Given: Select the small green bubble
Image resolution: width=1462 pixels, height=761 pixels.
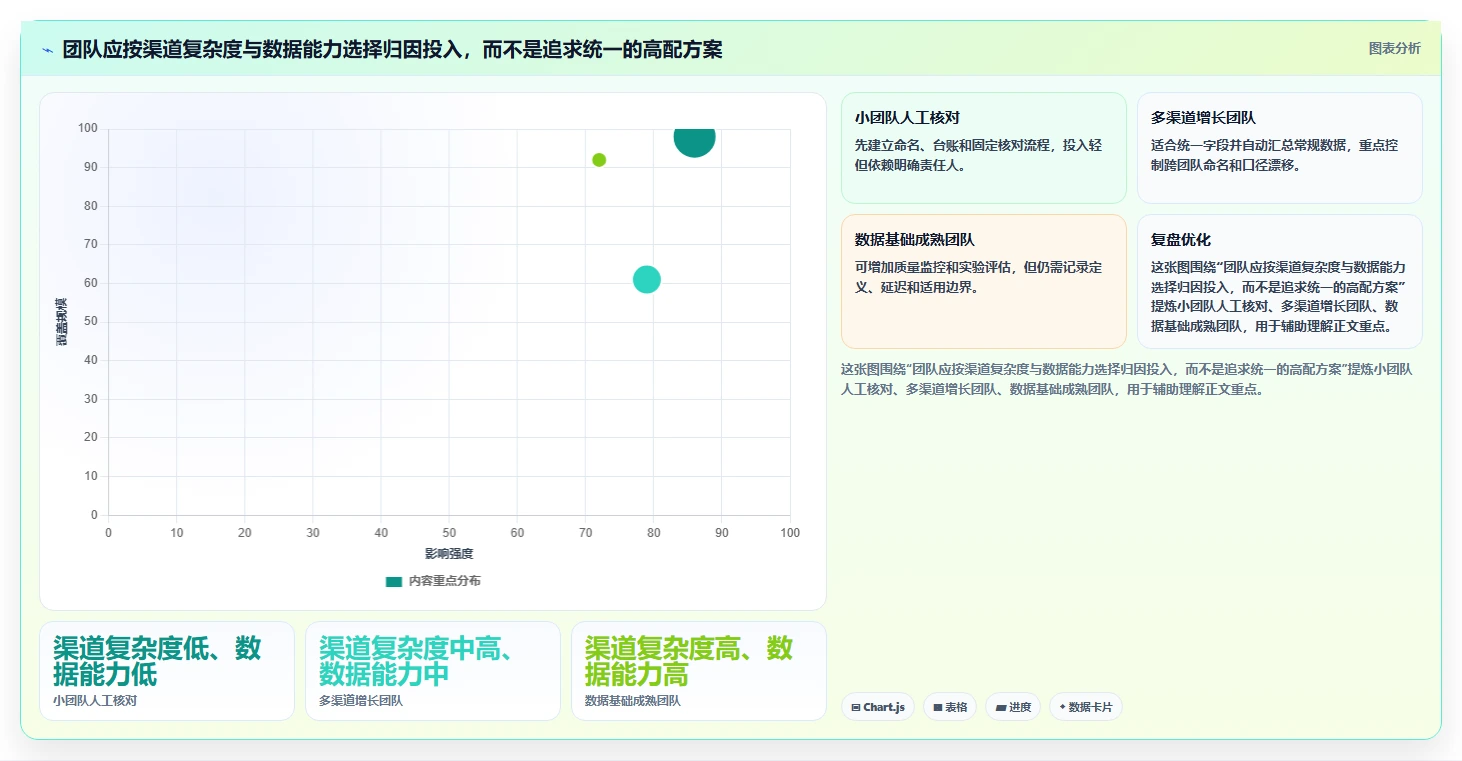Looking at the screenshot, I should coord(599,160).
